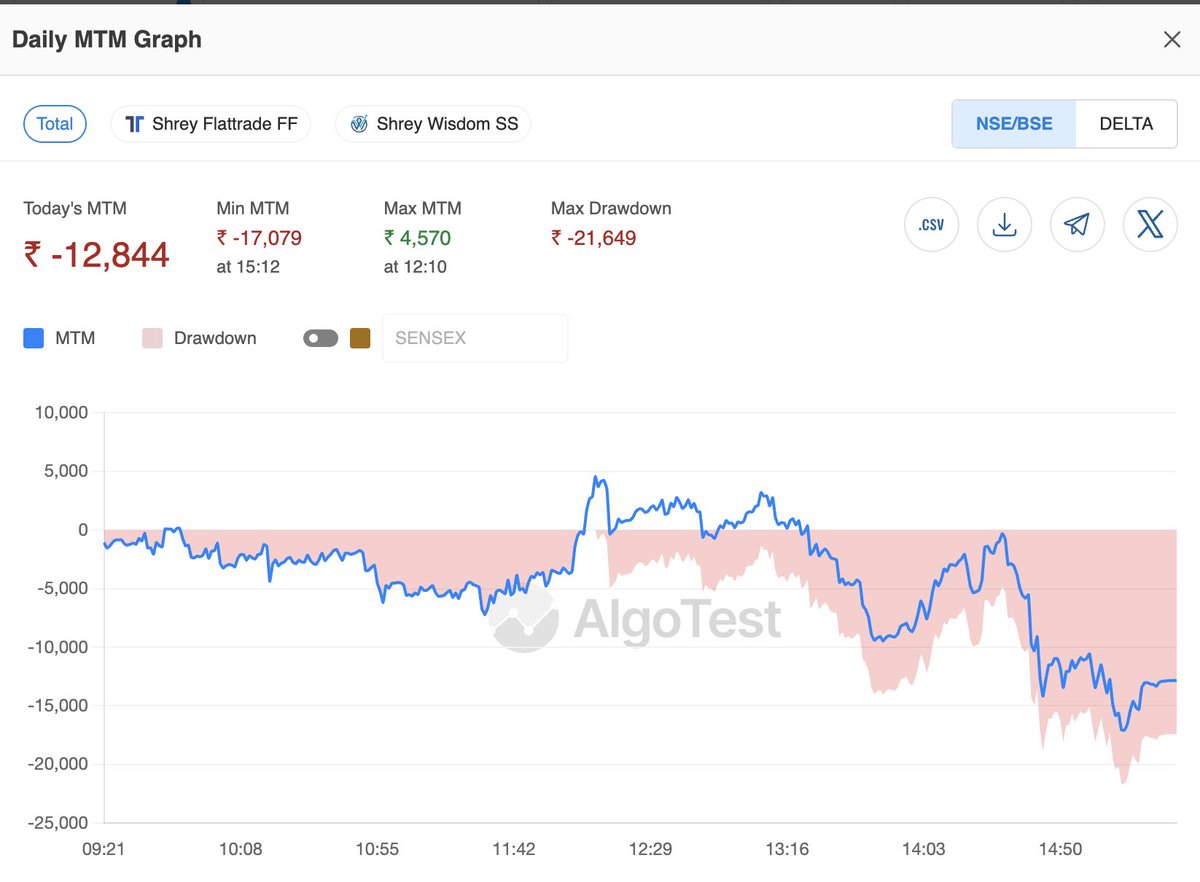Click Max MTM value ₹ 4,570
This screenshot has width=1200, height=882.
click(417, 238)
